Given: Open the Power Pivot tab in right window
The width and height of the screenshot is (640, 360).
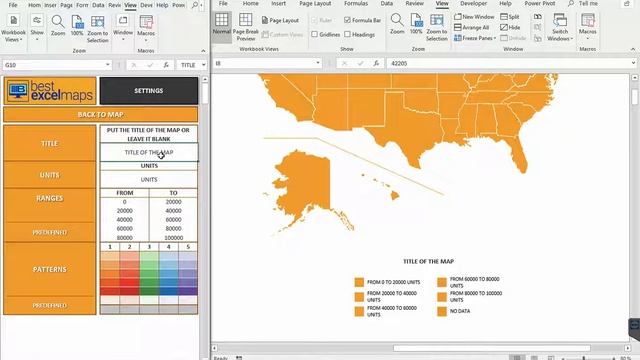Looking at the screenshot, I should click(x=540, y=4).
